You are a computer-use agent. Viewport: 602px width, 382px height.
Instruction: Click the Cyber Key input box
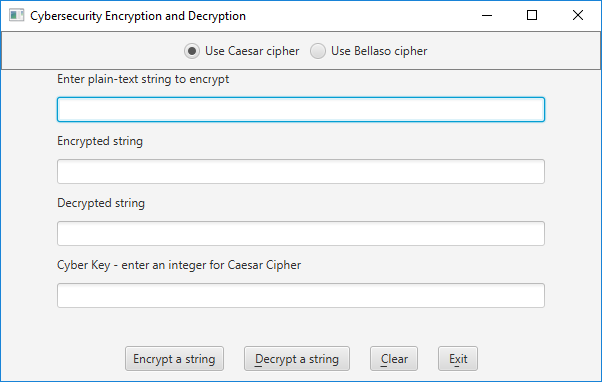pos(301,295)
